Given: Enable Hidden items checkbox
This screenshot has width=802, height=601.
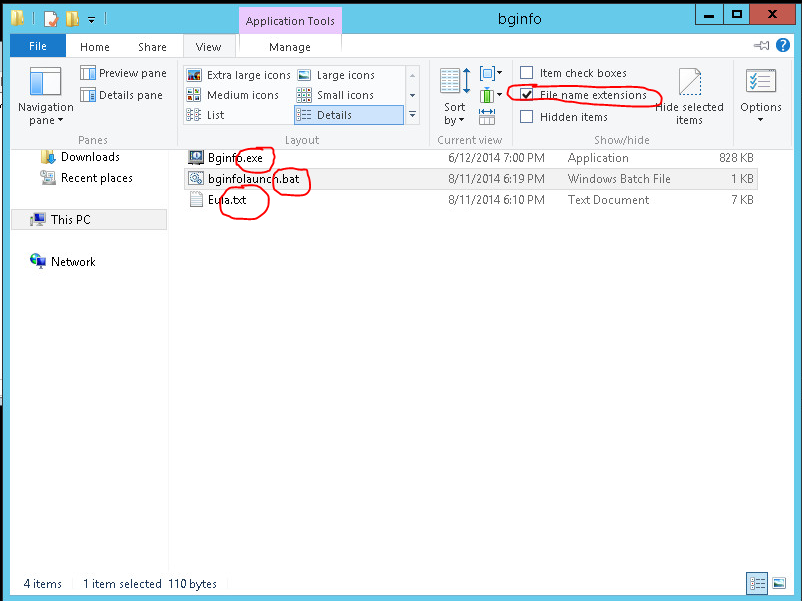Looking at the screenshot, I should coord(526,117).
